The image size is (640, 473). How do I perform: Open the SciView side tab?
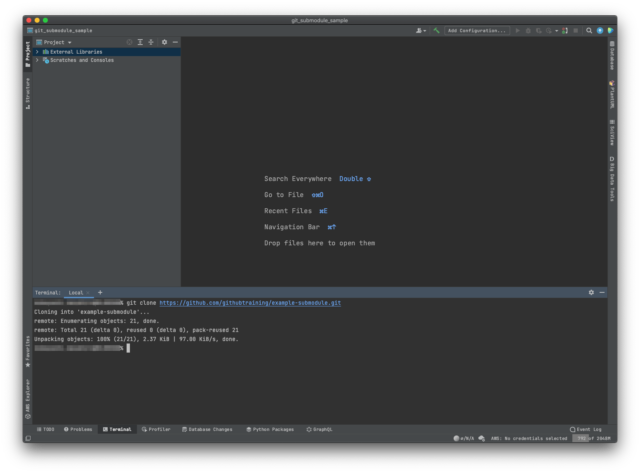(x=612, y=133)
